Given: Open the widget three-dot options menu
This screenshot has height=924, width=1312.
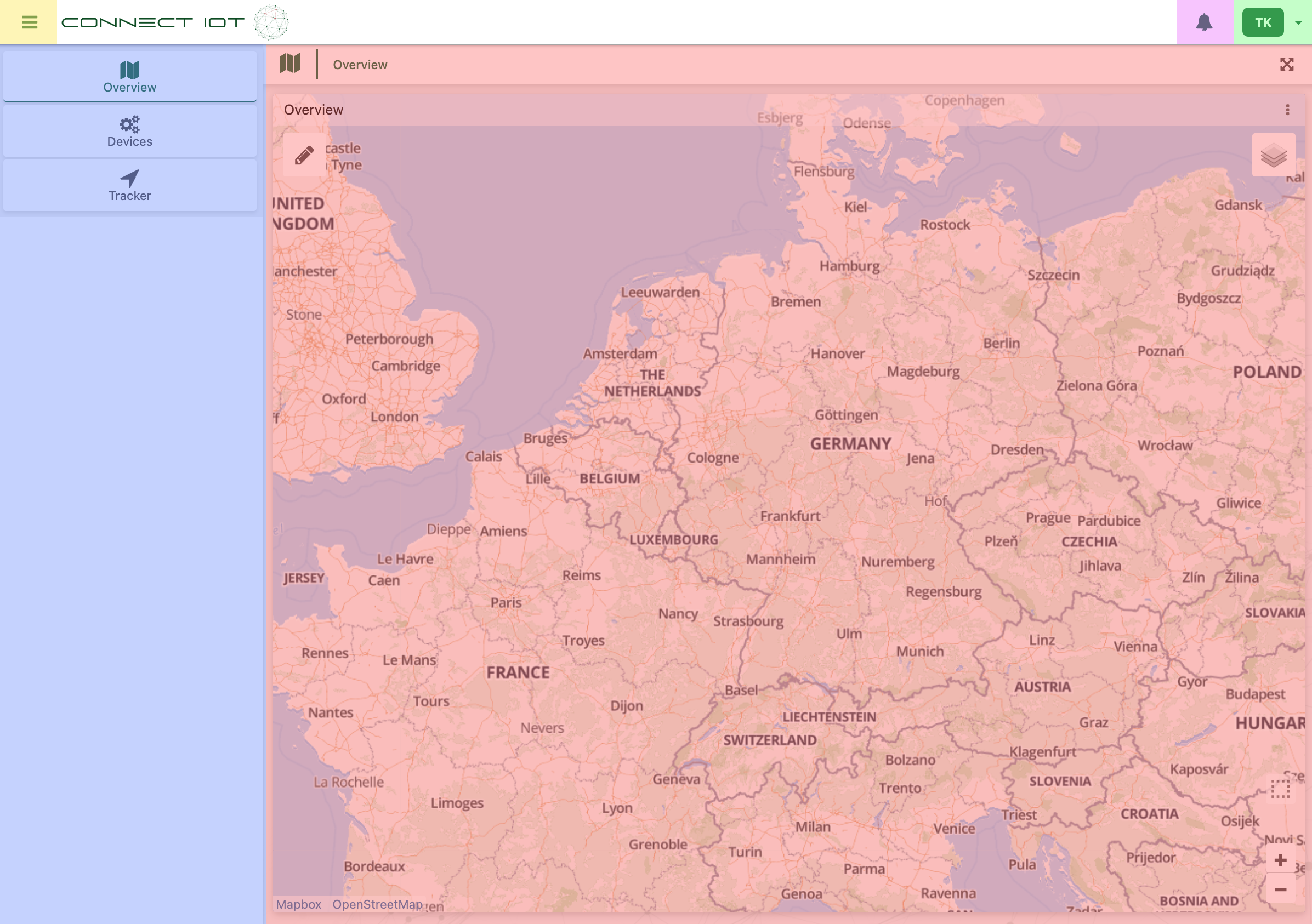Looking at the screenshot, I should (x=1287, y=110).
